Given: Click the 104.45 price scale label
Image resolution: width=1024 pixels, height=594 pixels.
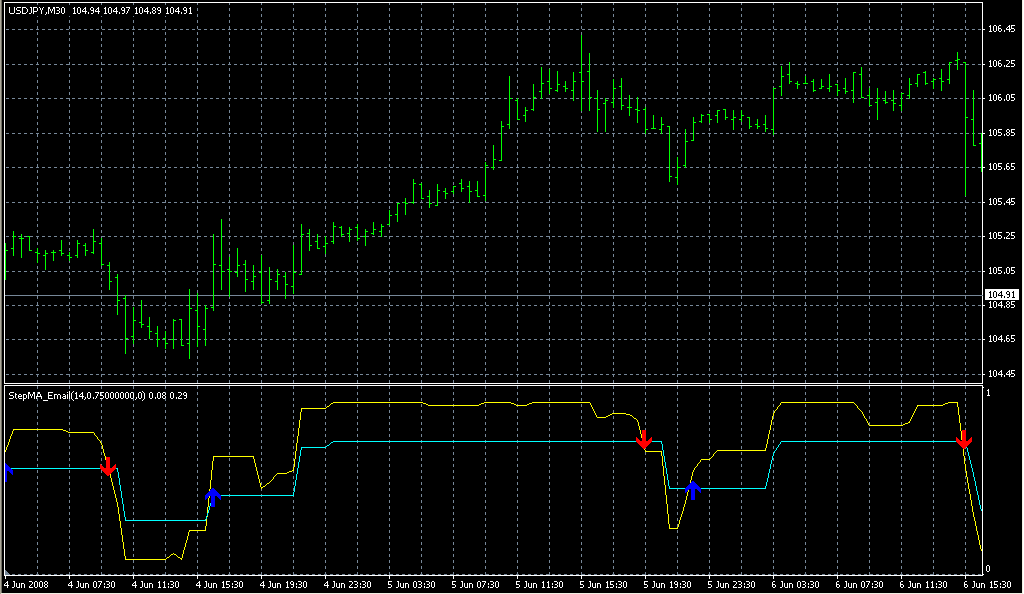Looking at the screenshot, I should (x=1001, y=374).
